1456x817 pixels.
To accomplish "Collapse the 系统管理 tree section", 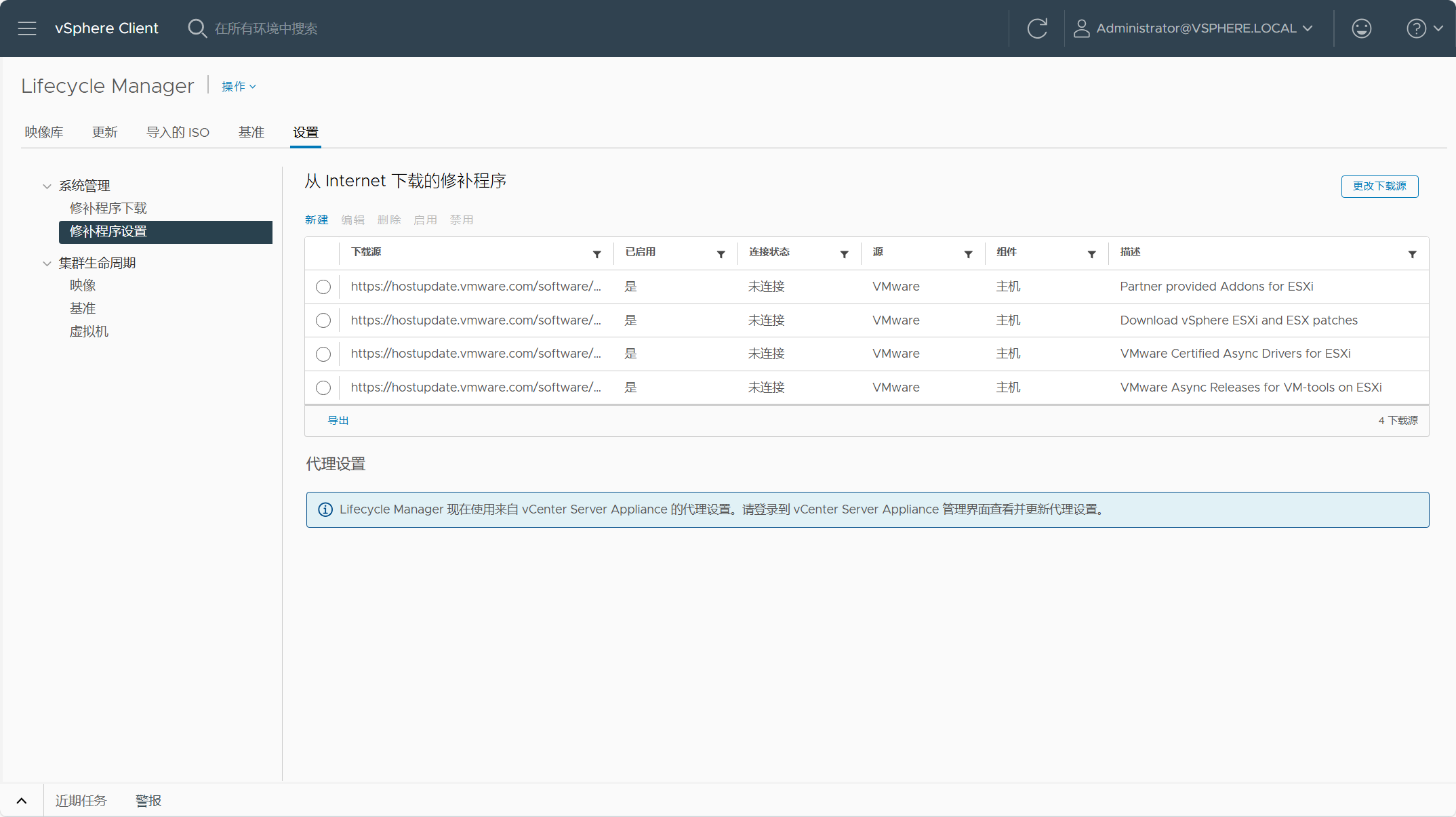I will click(47, 186).
